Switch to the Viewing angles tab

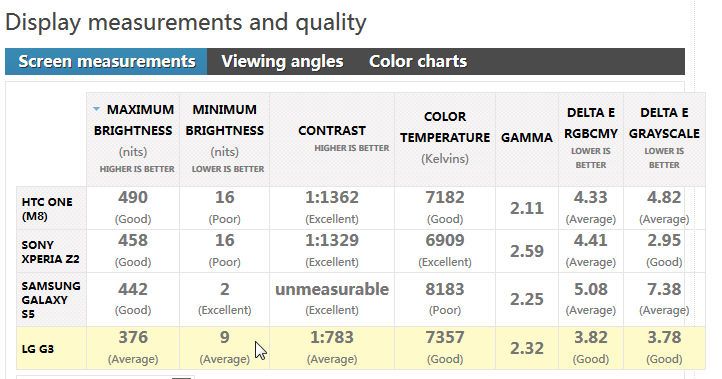[282, 61]
